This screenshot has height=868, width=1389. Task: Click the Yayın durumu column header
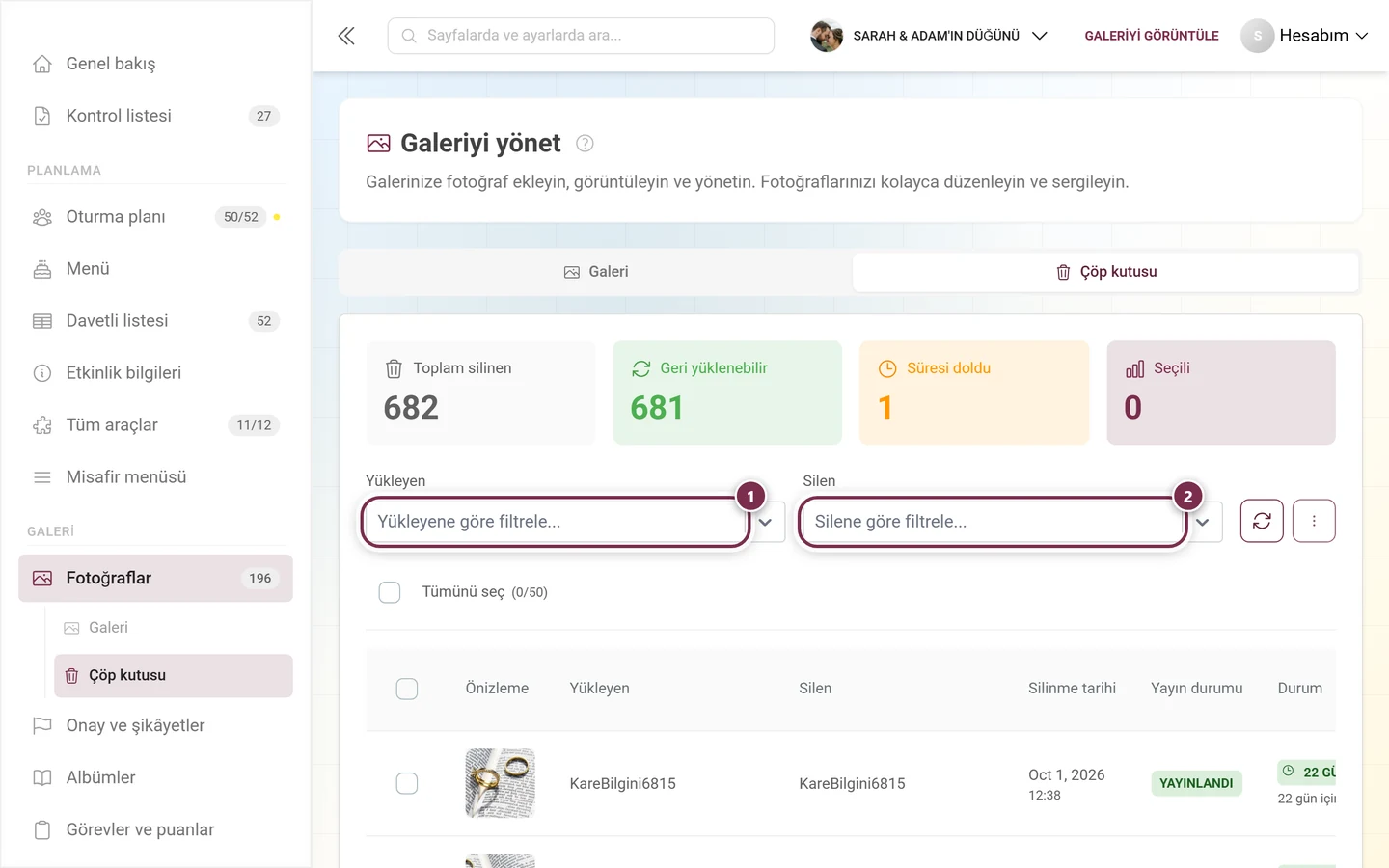[1196, 689]
